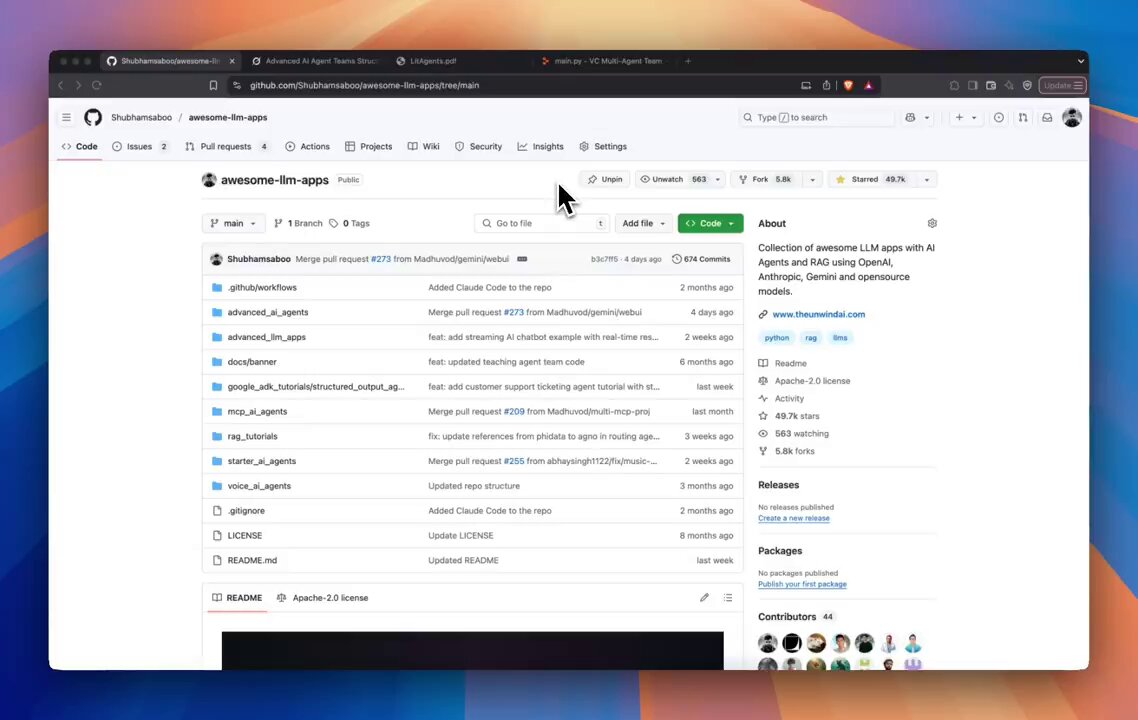The image size is (1138, 720).
Task: Click the browser wallet icon
Action: [991, 86]
